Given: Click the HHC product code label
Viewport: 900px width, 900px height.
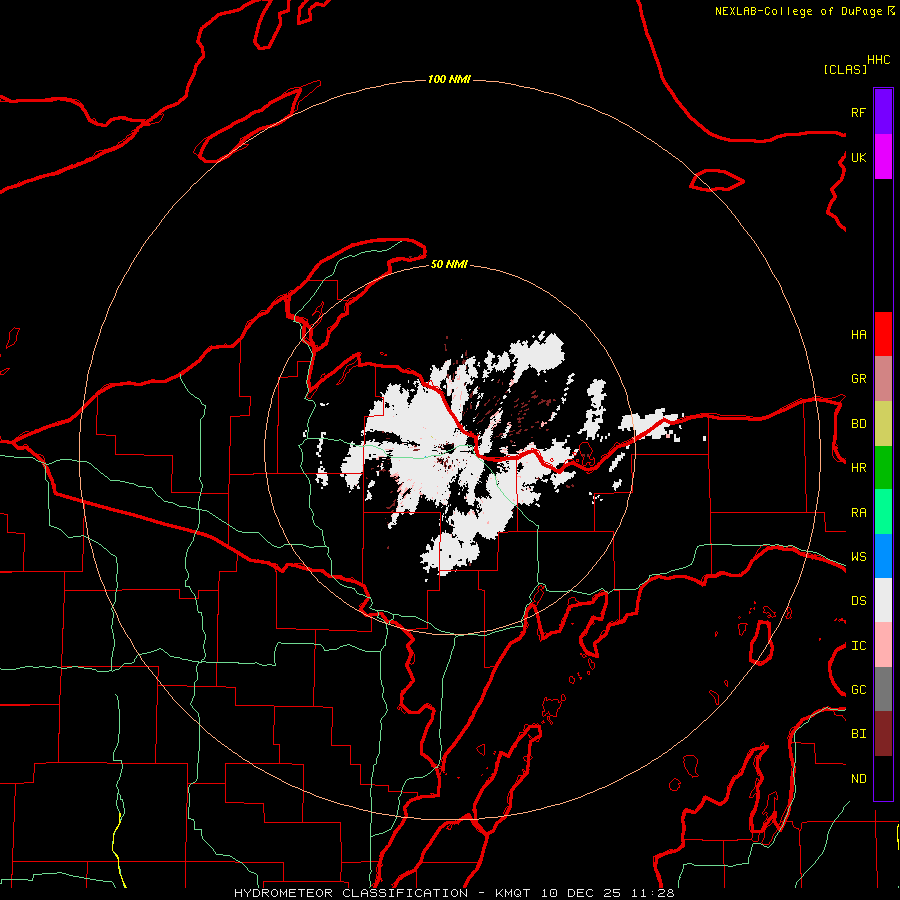Looking at the screenshot, I should click(879, 60).
